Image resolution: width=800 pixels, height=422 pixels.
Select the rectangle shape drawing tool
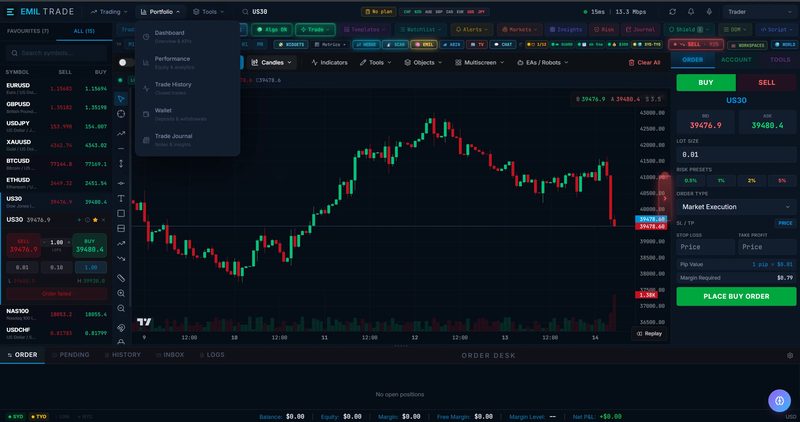click(x=121, y=213)
